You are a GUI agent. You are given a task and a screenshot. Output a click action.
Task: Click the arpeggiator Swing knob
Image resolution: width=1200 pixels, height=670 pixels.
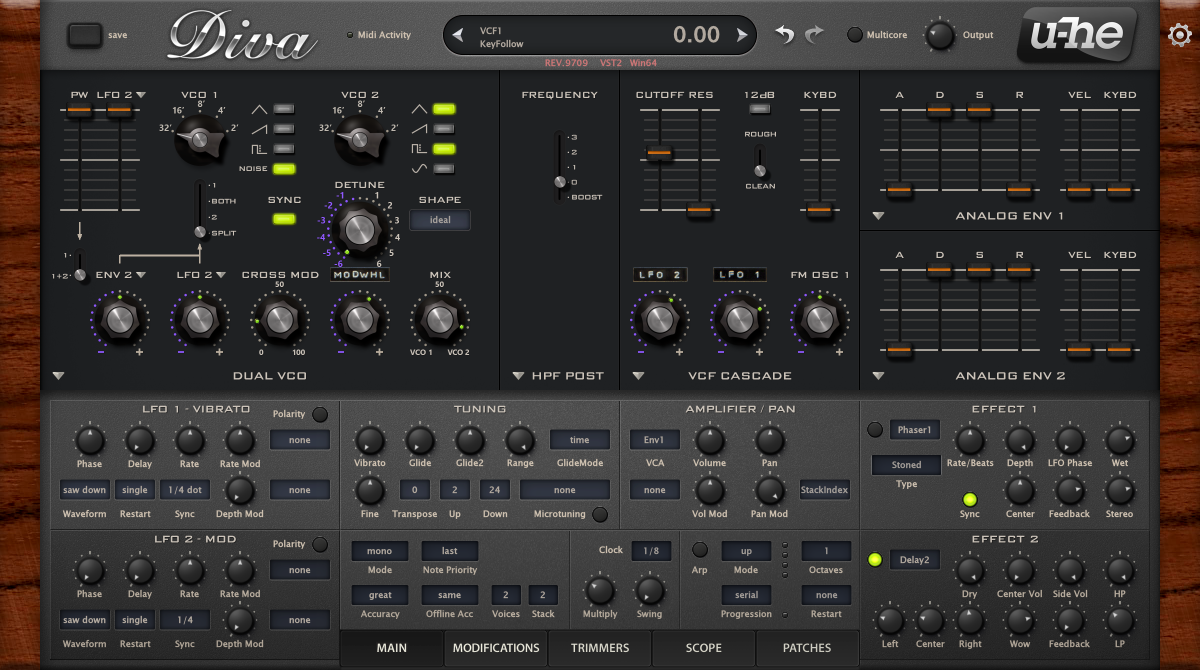[649, 590]
